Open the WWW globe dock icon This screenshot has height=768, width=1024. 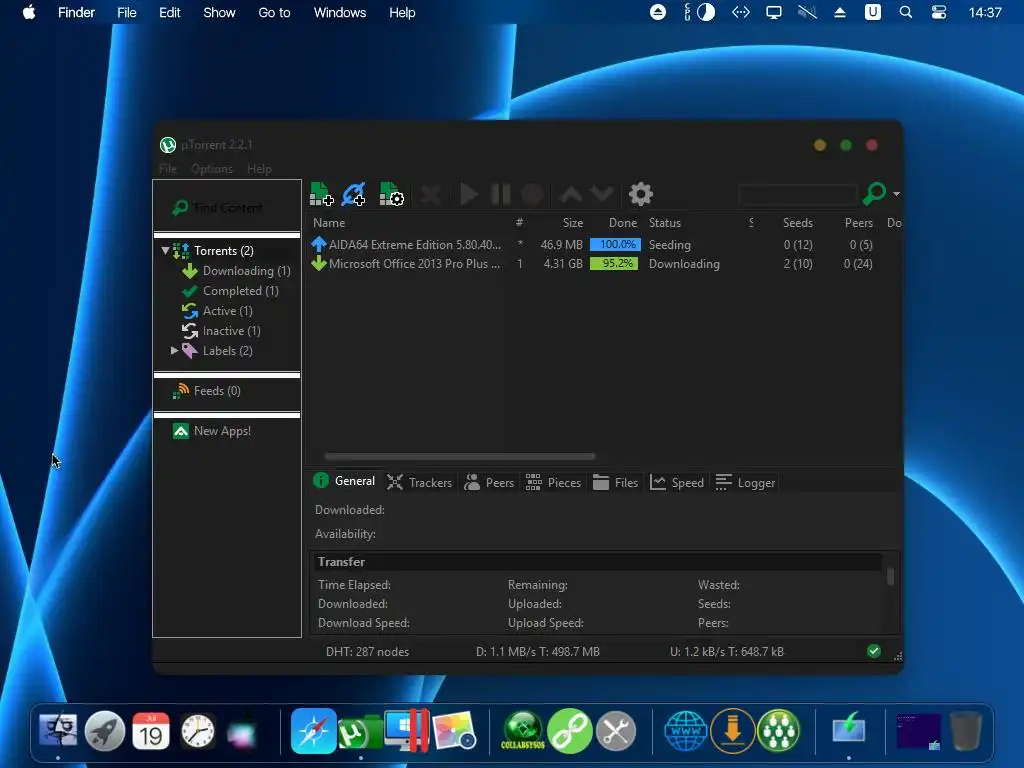coord(685,731)
